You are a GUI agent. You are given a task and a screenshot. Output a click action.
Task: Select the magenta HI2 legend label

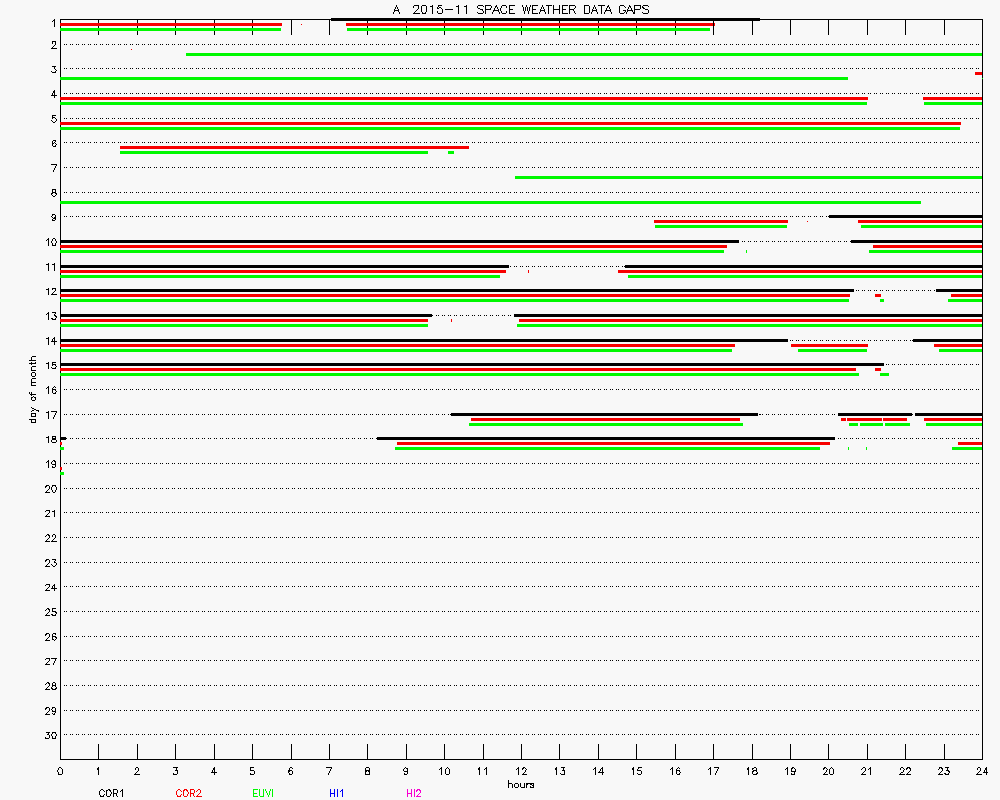pos(413,793)
